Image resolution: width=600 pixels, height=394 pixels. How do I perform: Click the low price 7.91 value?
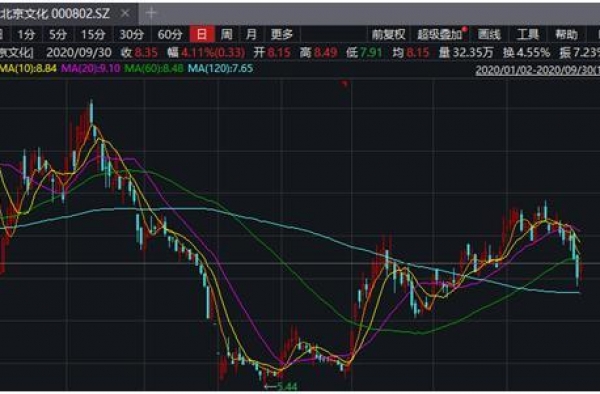(370, 52)
